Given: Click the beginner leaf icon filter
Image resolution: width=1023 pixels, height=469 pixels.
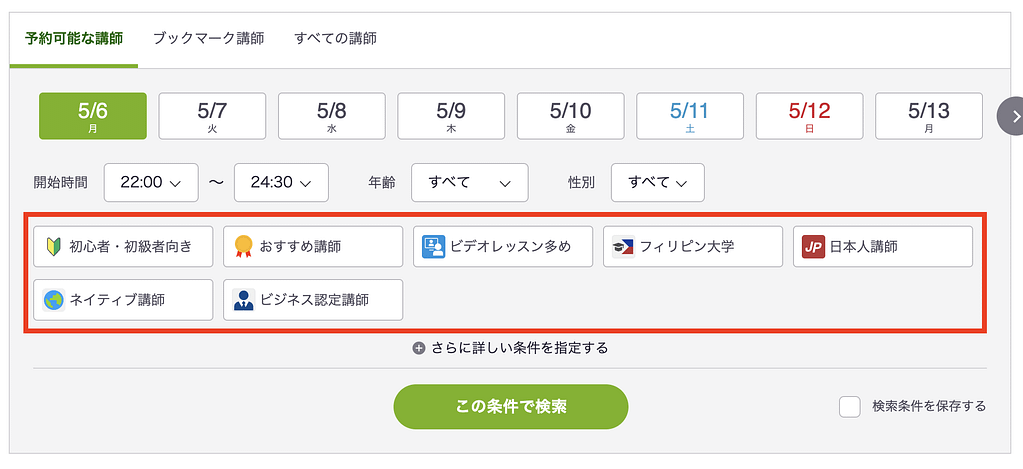Looking at the screenshot, I should [54, 246].
